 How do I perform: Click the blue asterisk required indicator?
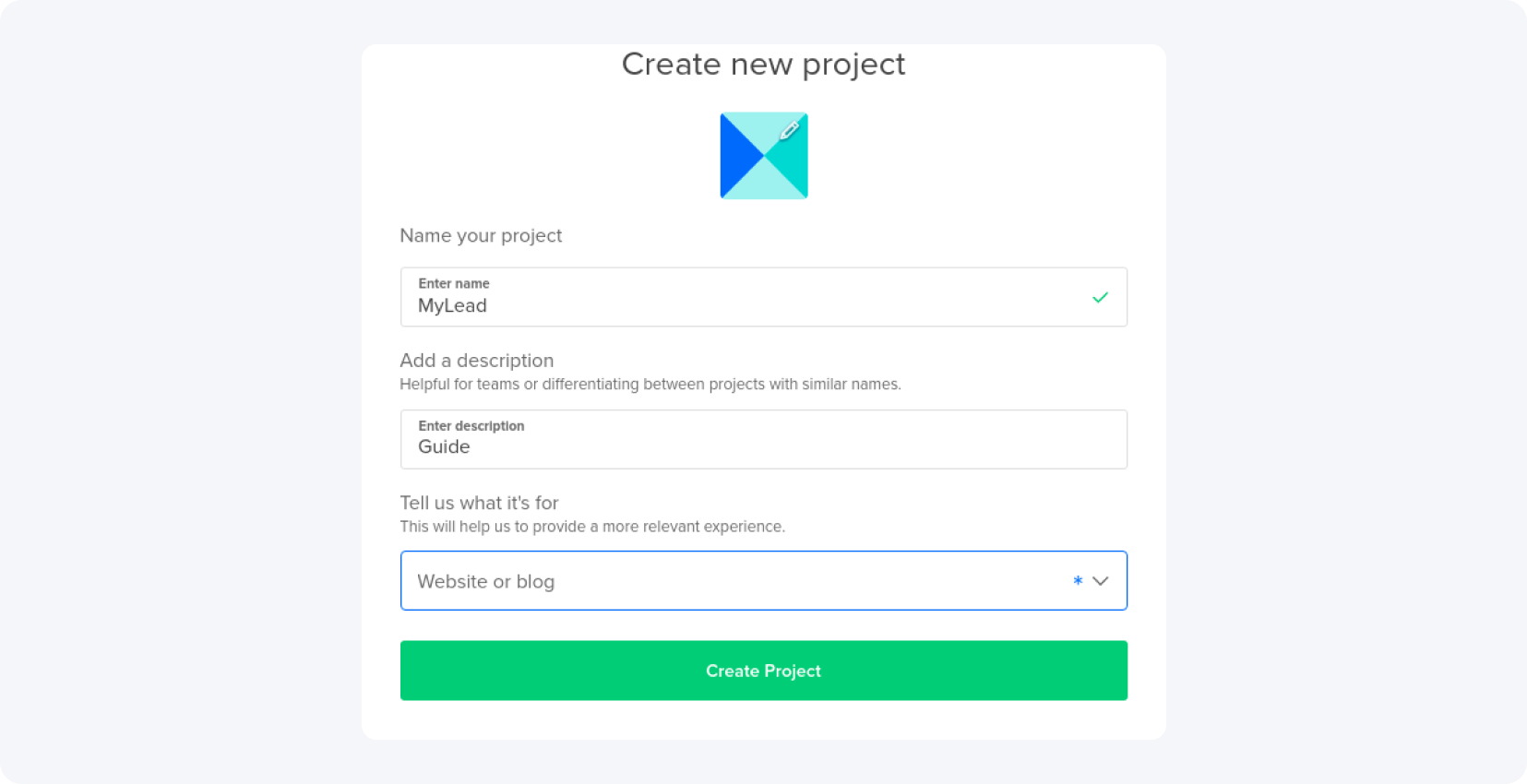click(x=1078, y=581)
